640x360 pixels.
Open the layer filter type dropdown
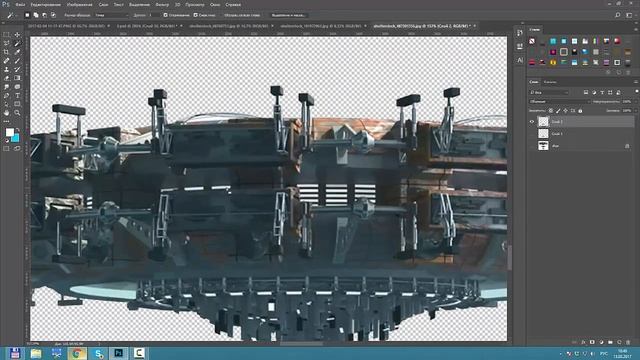pyautogui.click(x=549, y=93)
